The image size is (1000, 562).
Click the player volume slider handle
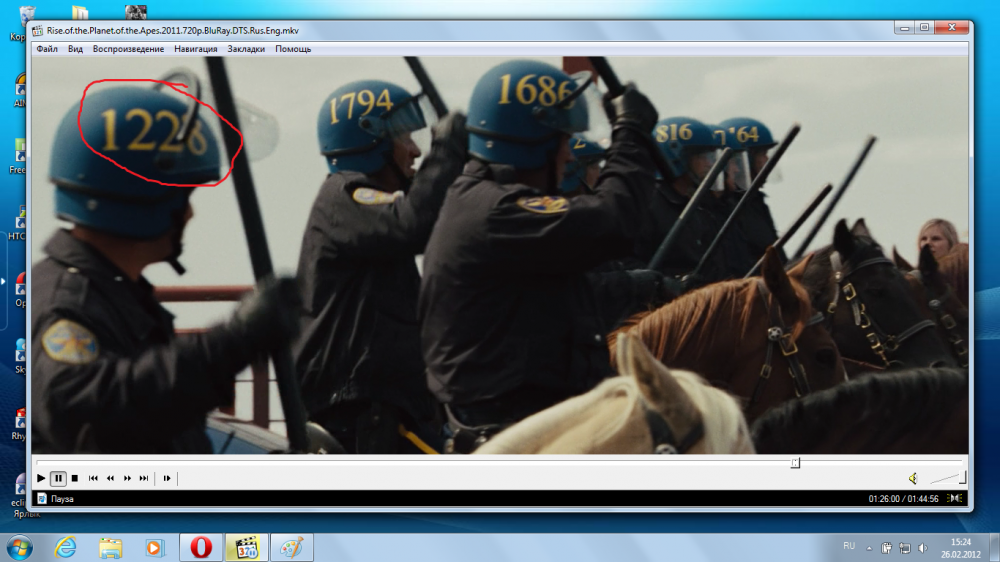(x=962, y=477)
